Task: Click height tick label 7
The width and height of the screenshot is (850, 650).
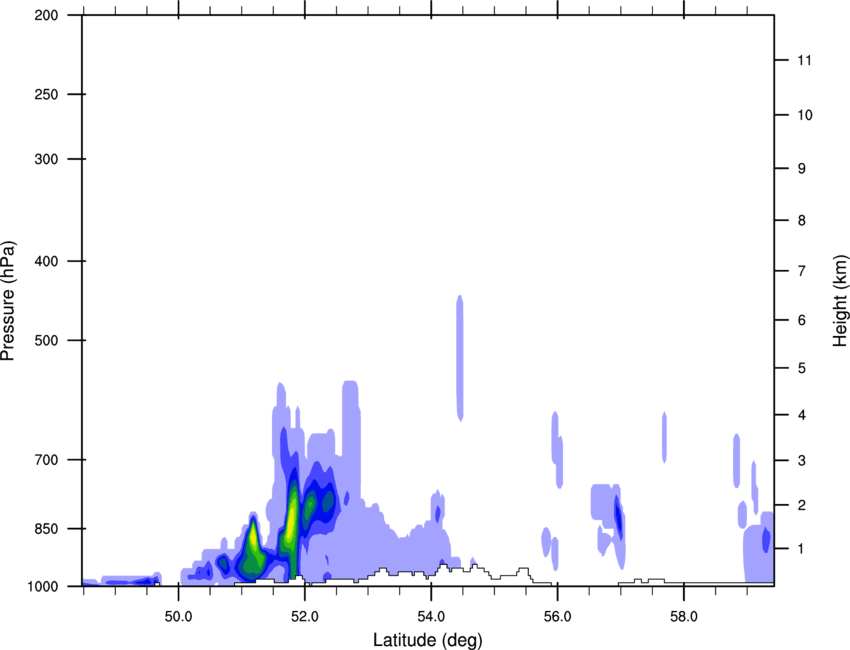Action: click(x=801, y=271)
